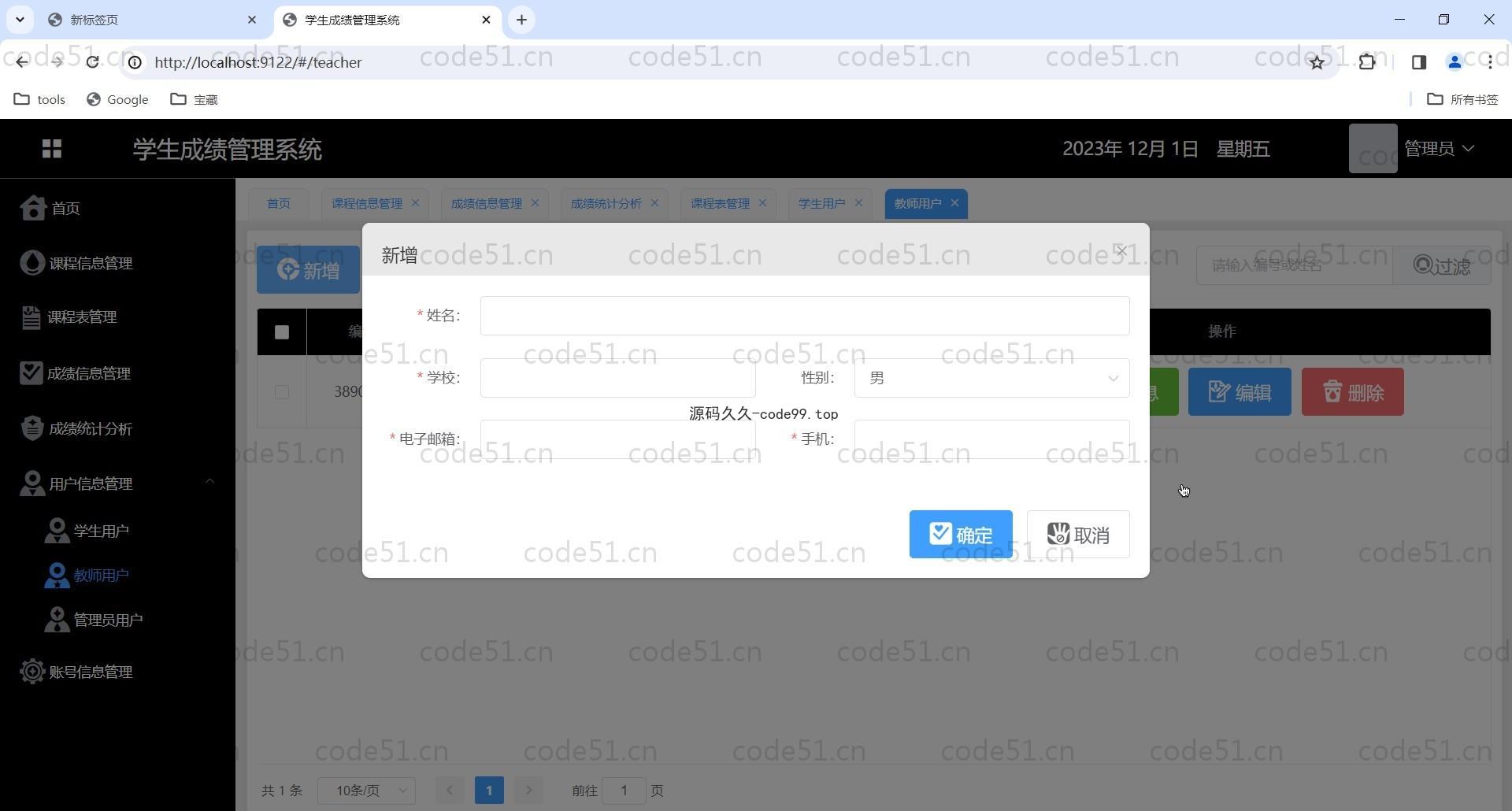Open the 宝藏 bookmark folder

click(x=194, y=99)
